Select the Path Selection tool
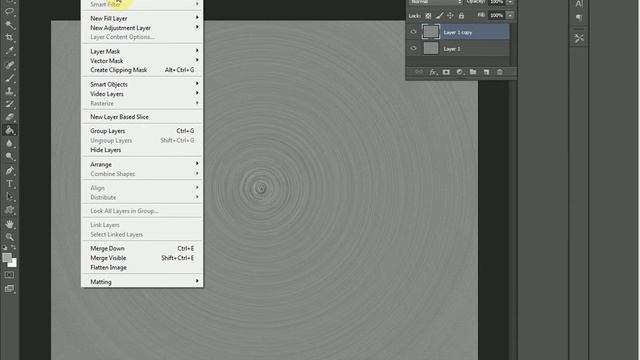This screenshot has height=360, width=640. pos(9,197)
